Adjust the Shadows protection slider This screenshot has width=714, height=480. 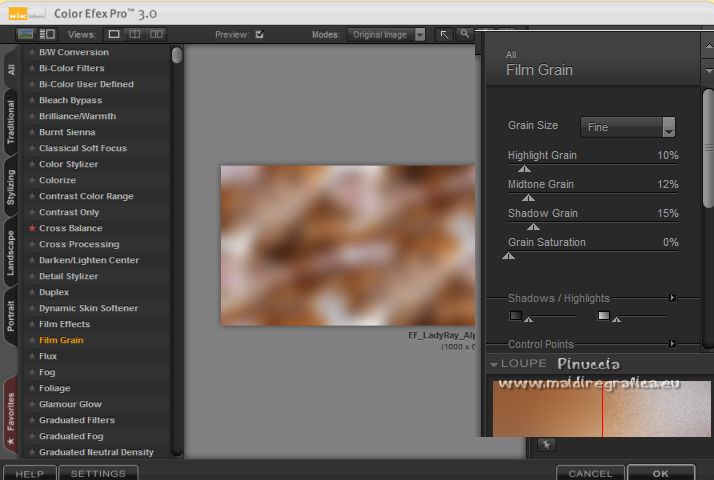529,320
